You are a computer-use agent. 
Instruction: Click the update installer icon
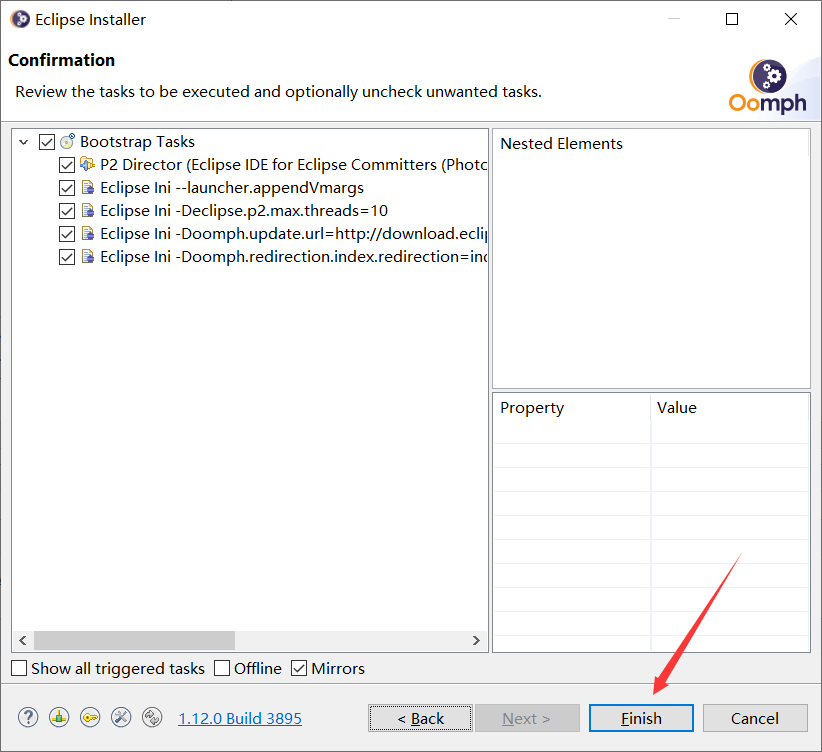[x=153, y=717]
